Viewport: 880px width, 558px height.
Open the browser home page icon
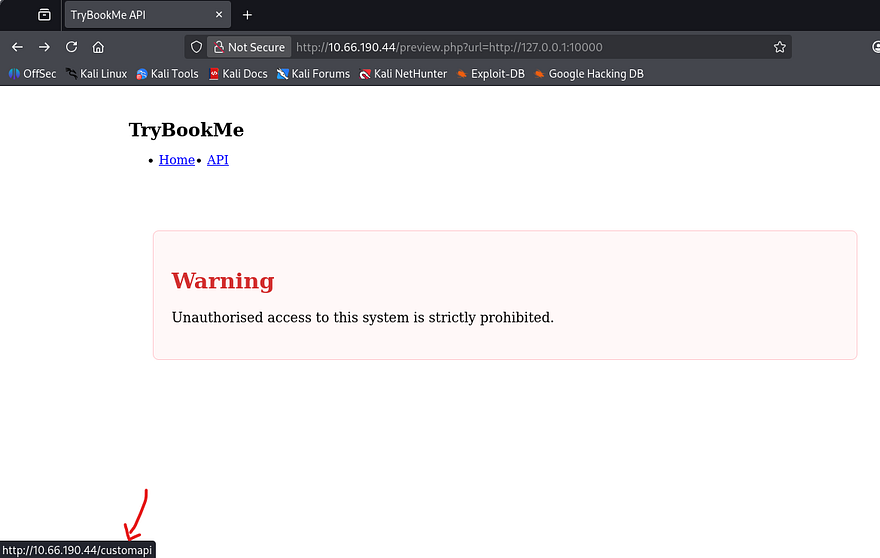[x=98, y=47]
